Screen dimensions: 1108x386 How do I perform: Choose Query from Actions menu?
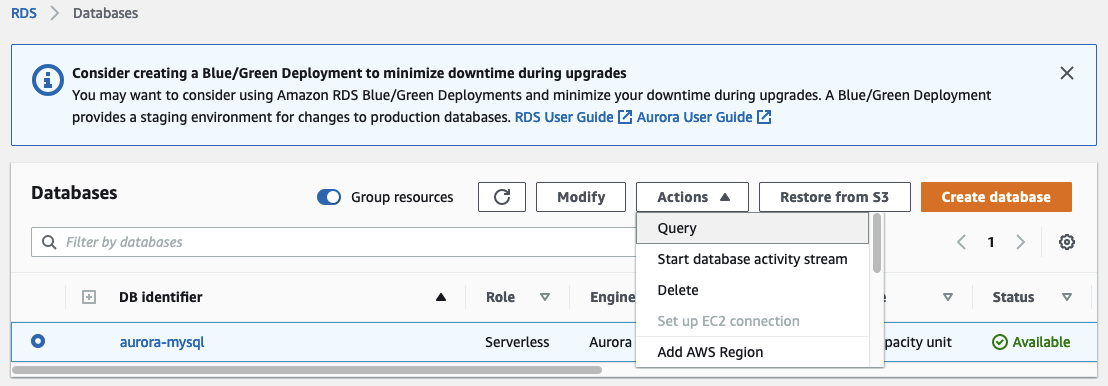click(753, 228)
